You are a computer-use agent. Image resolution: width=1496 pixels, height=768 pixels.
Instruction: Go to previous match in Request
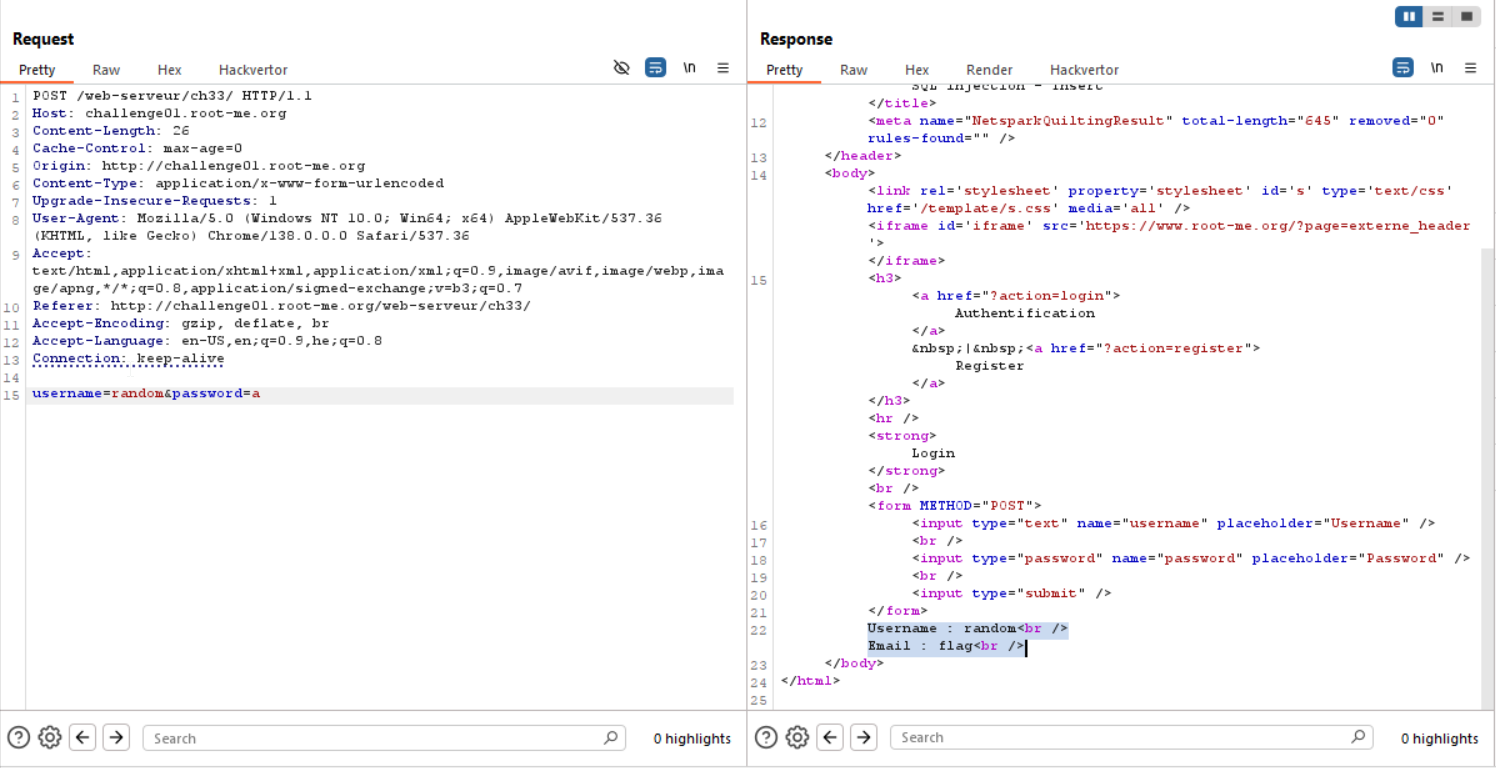tap(83, 738)
